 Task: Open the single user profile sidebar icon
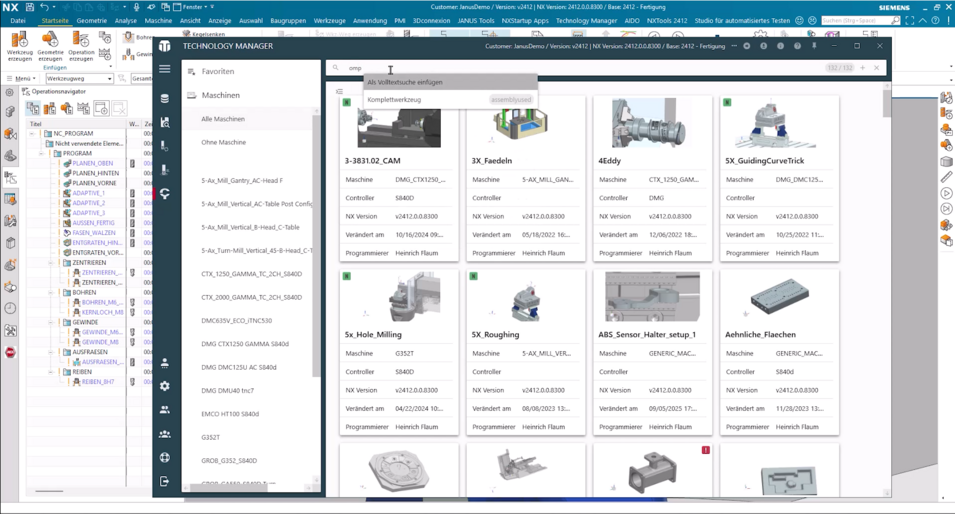pyautogui.click(x=164, y=363)
